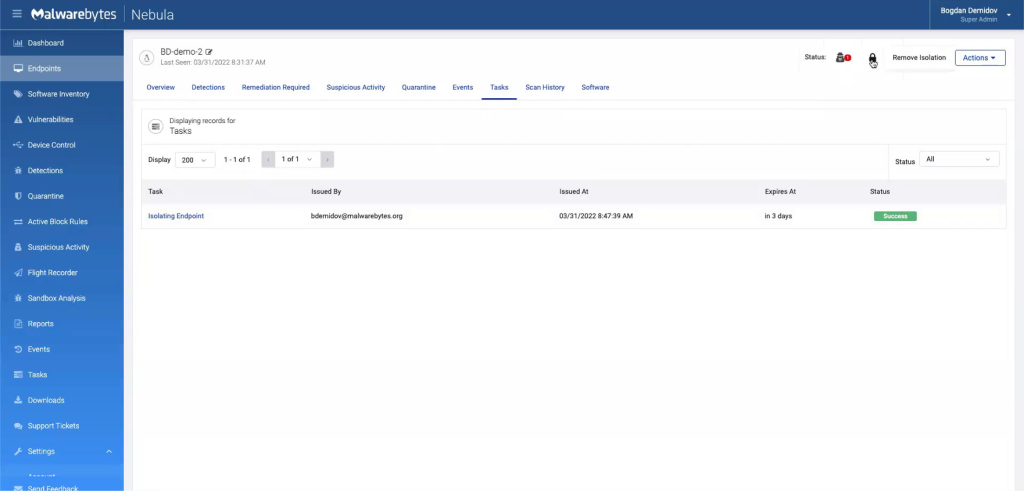Expand the Actions dropdown button
Image resolution: width=1024 pixels, height=492 pixels.
pos(980,57)
